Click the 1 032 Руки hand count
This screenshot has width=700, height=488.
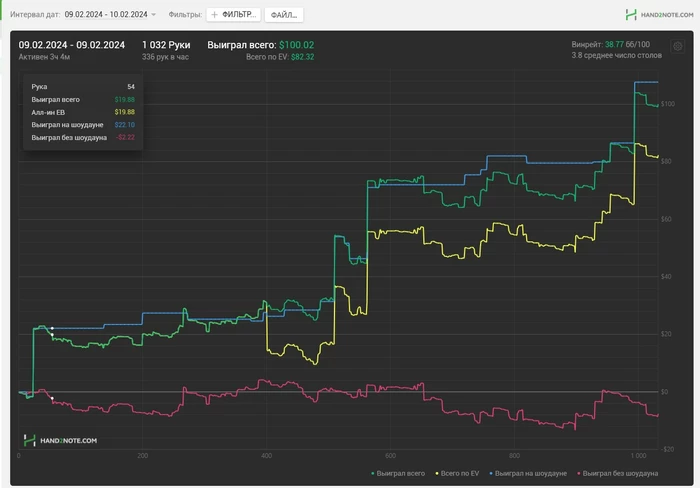tap(166, 45)
